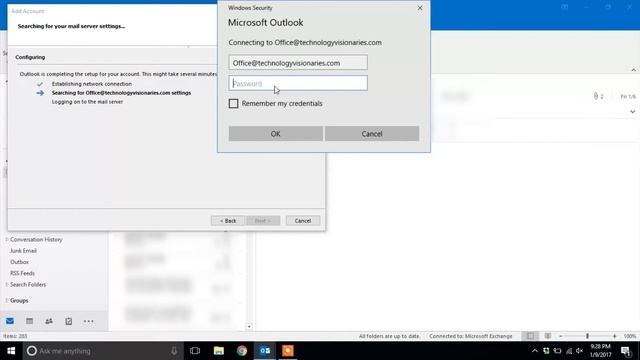
Task: Open the Windows Start menu
Action: (x=11, y=351)
